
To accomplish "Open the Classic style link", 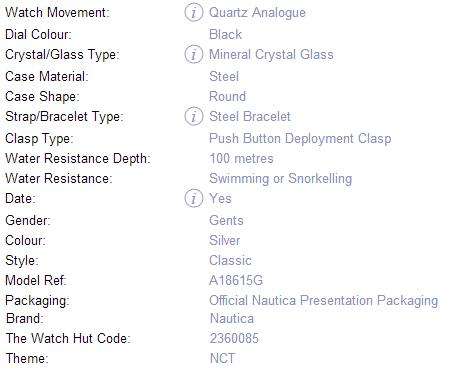I will pos(230,260).
